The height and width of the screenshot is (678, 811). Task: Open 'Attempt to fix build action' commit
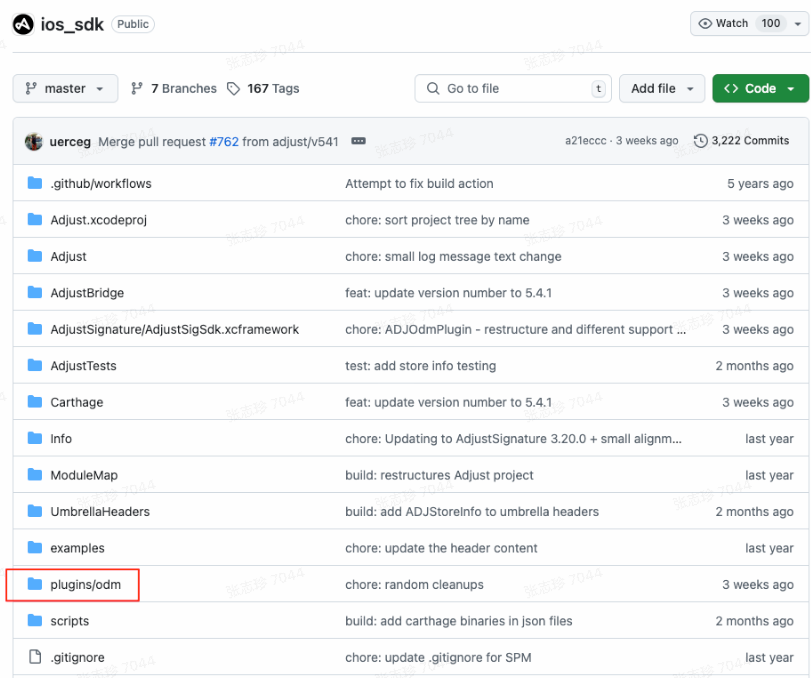point(419,184)
